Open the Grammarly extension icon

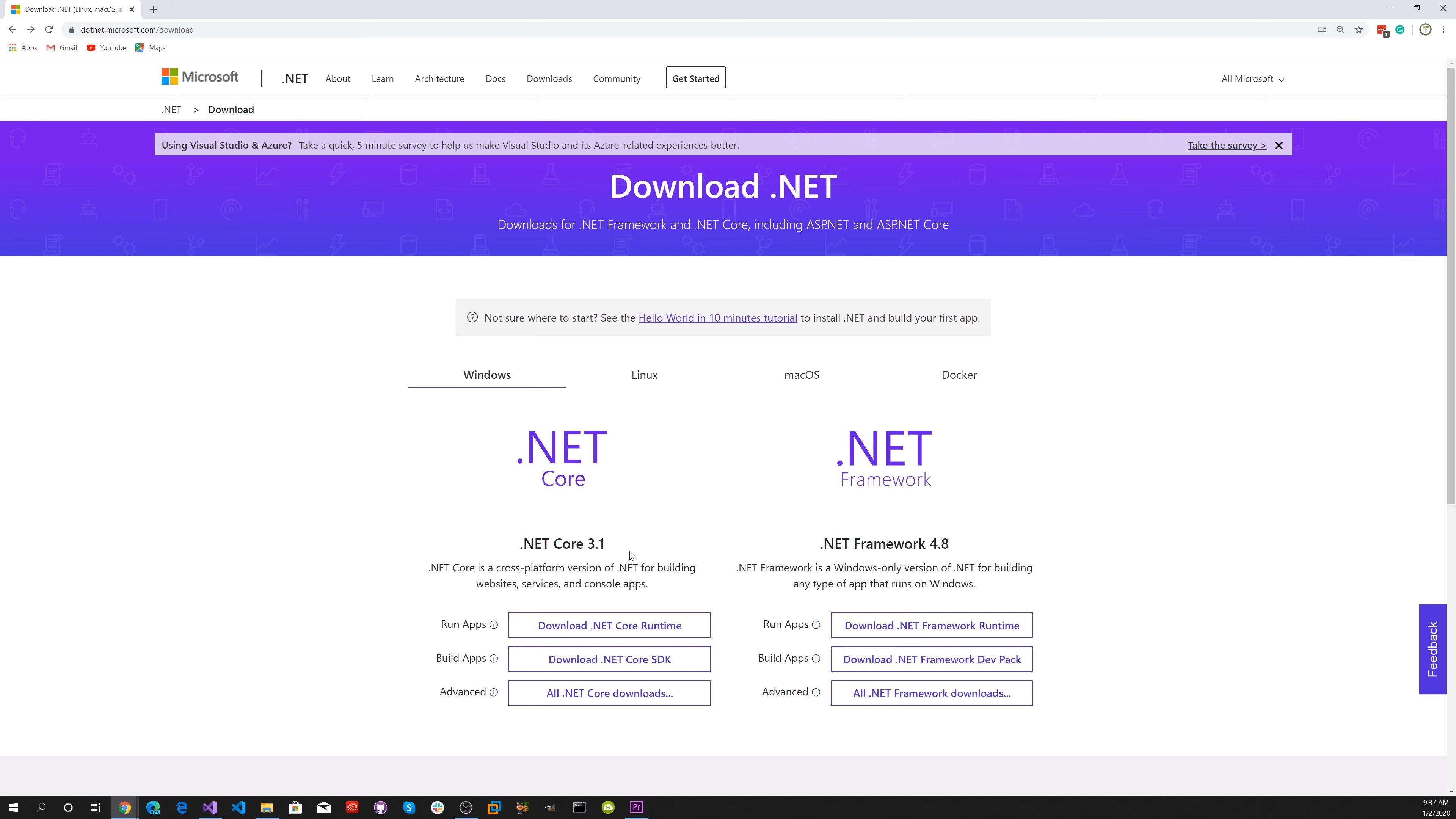1400,30
